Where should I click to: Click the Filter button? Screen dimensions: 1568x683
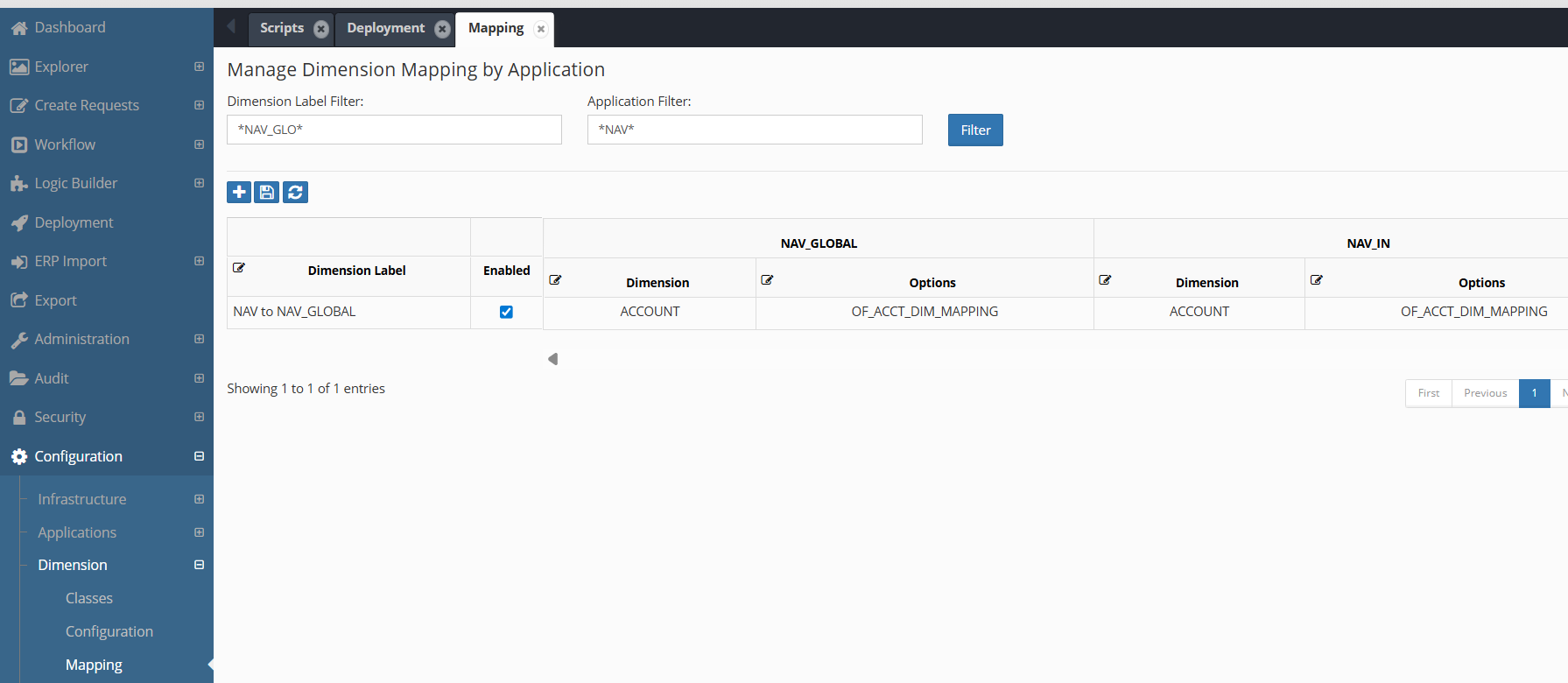[x=975, y=130]
